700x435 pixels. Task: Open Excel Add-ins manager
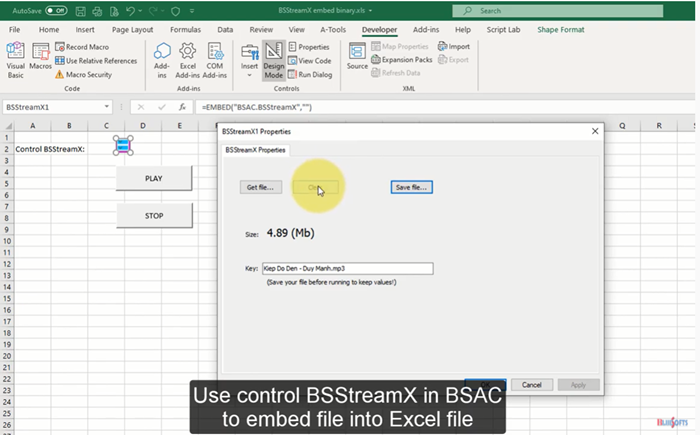pyautogui.click(x=188, y=60)
